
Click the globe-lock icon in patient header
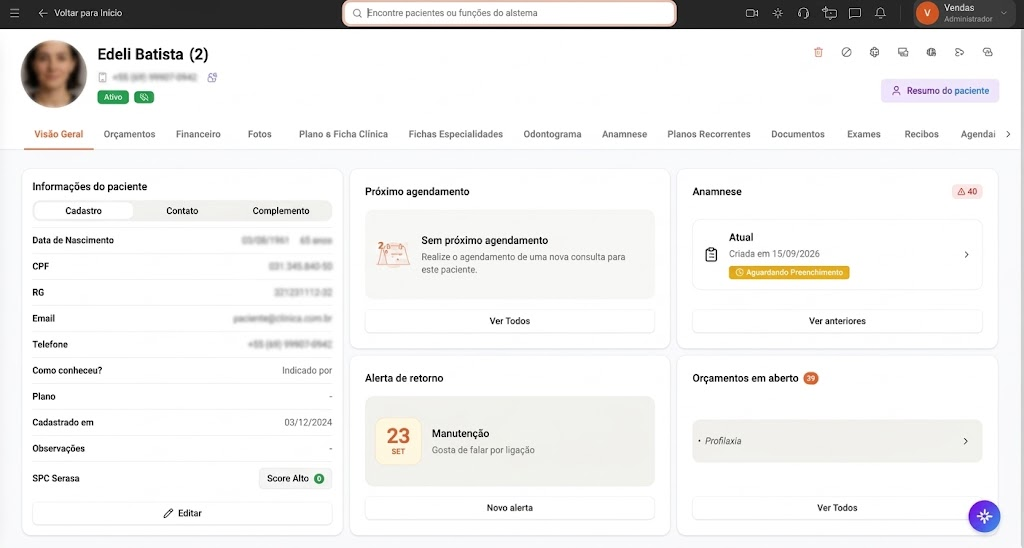931,52
